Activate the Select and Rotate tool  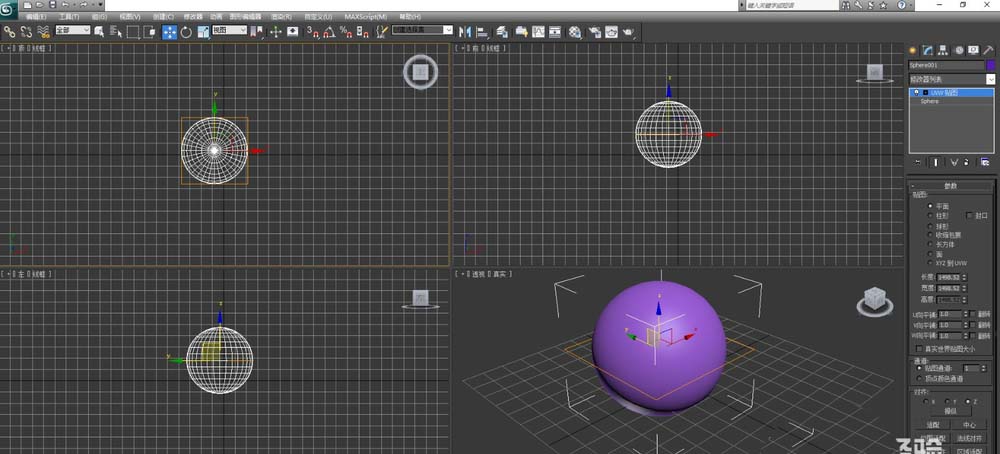pos(186,32)
